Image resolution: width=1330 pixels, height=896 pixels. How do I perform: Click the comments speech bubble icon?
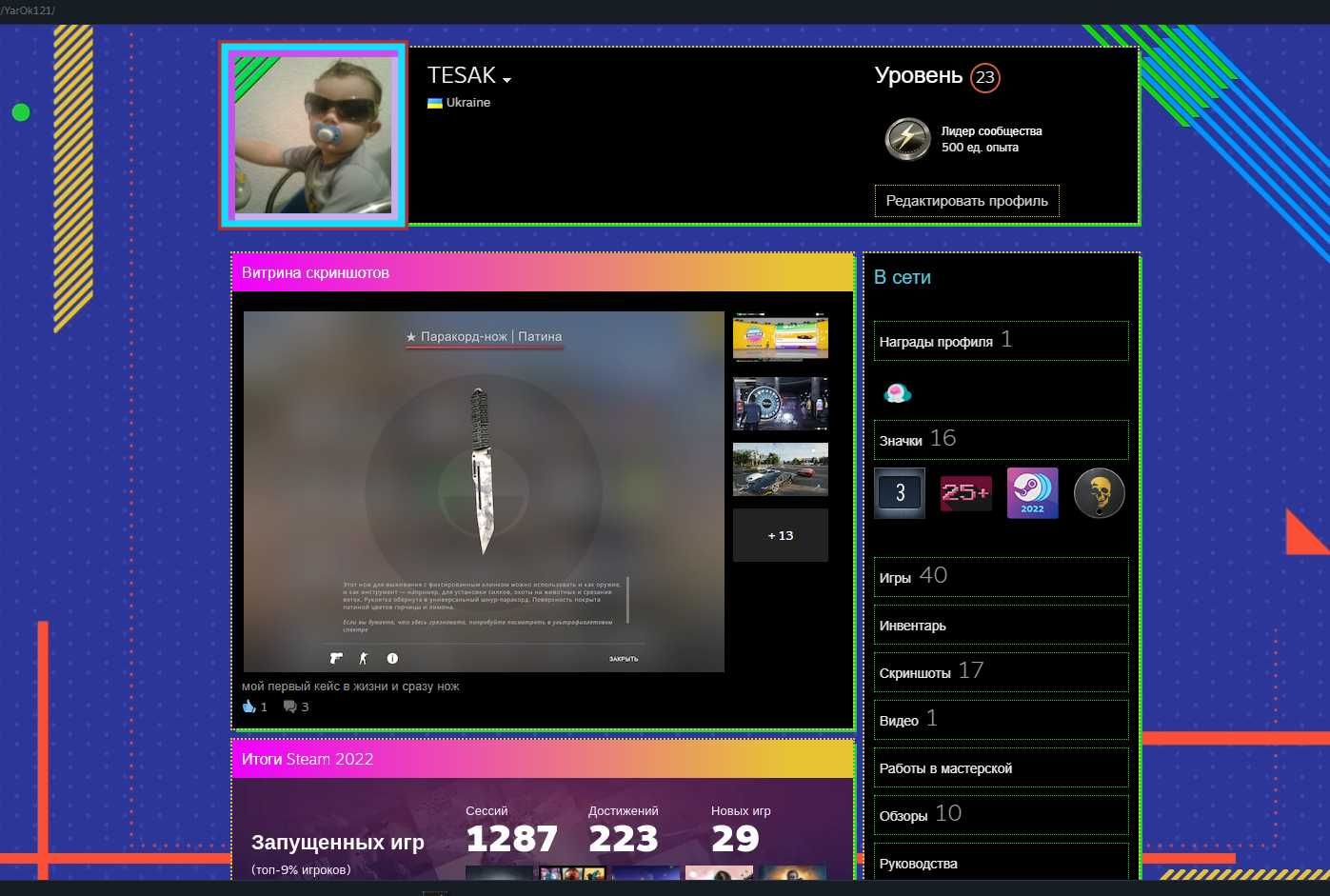click(x=290, y=707)
